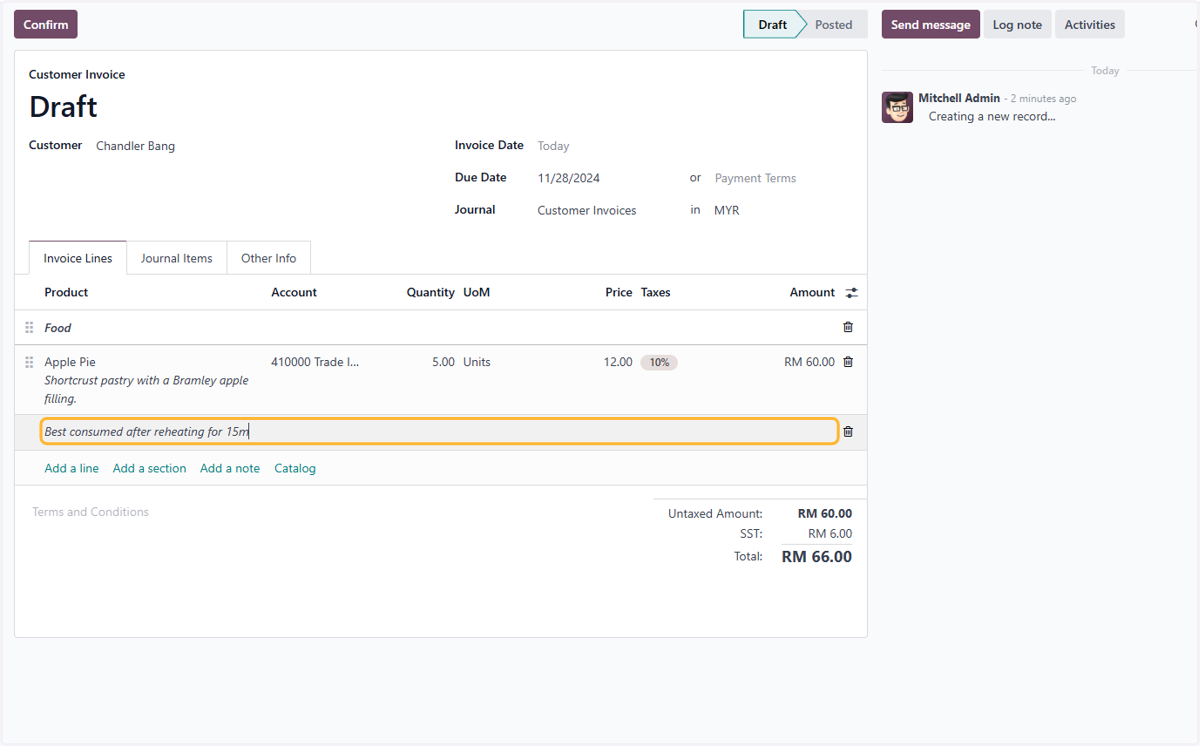Edit the Customer field Chandler Bang
The height and width of the screenshot is (746, 1200).
click(x=135, y=146)
